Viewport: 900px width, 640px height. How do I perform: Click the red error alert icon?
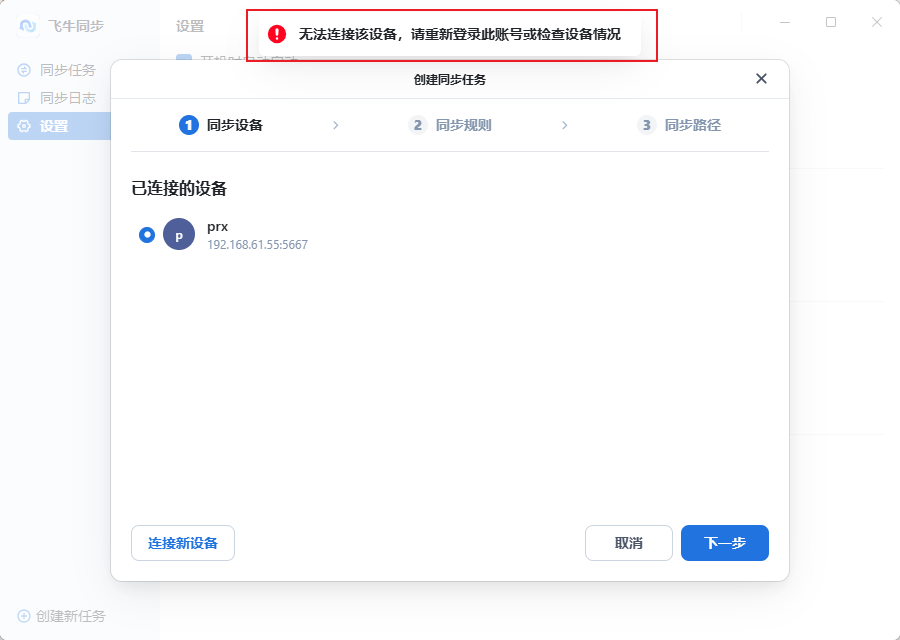(277, 34)
